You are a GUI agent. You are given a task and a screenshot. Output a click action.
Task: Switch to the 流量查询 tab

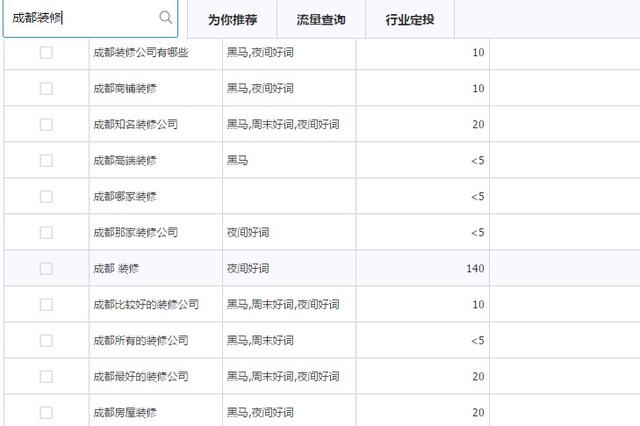[x=321, y=20]
